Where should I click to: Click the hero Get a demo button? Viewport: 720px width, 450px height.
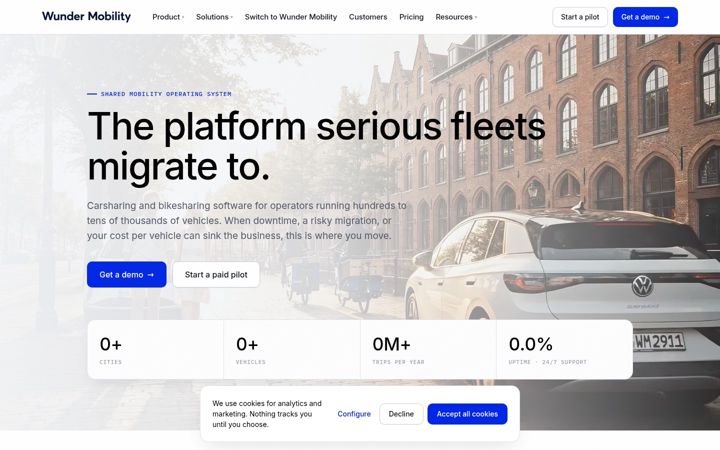[127, 275]
